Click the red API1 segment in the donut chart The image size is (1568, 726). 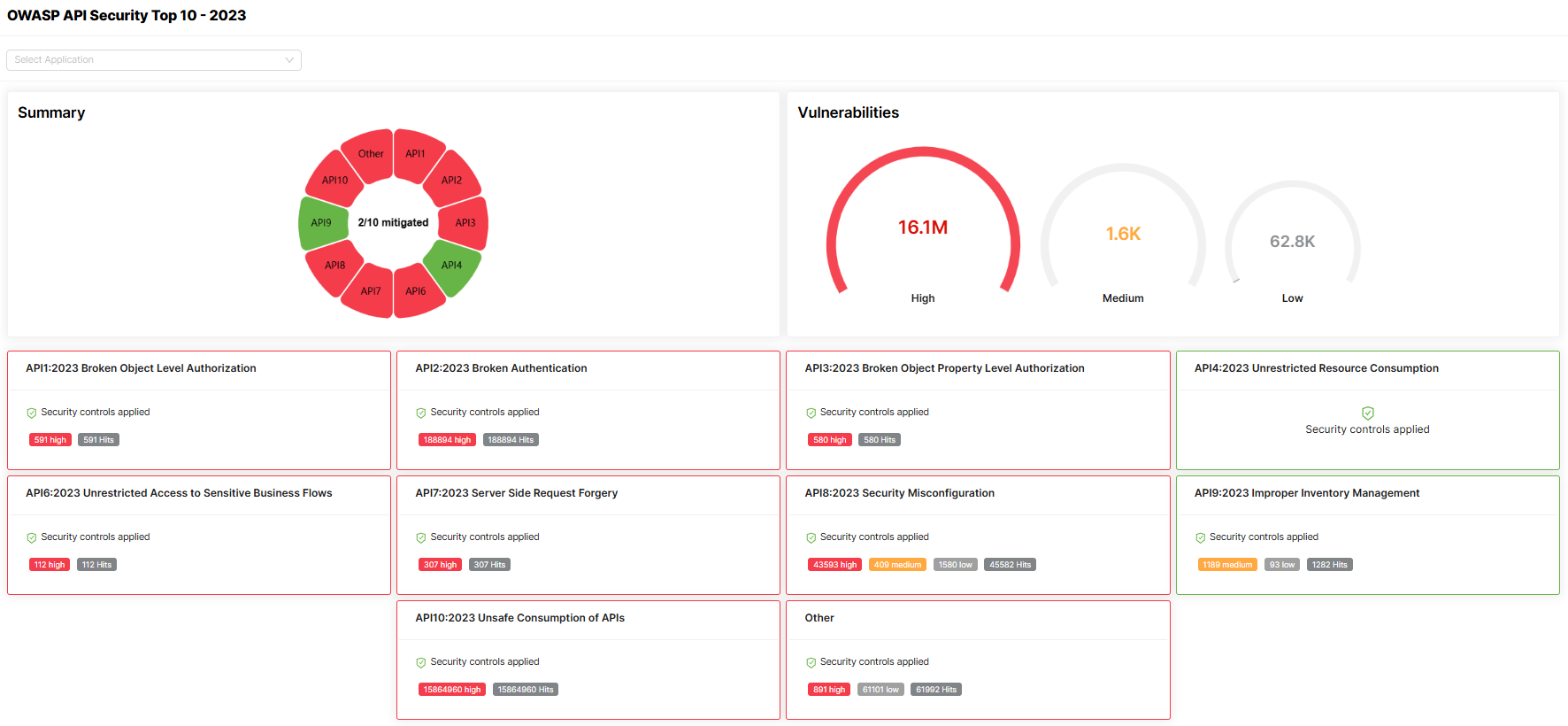[x=415, y=153]
